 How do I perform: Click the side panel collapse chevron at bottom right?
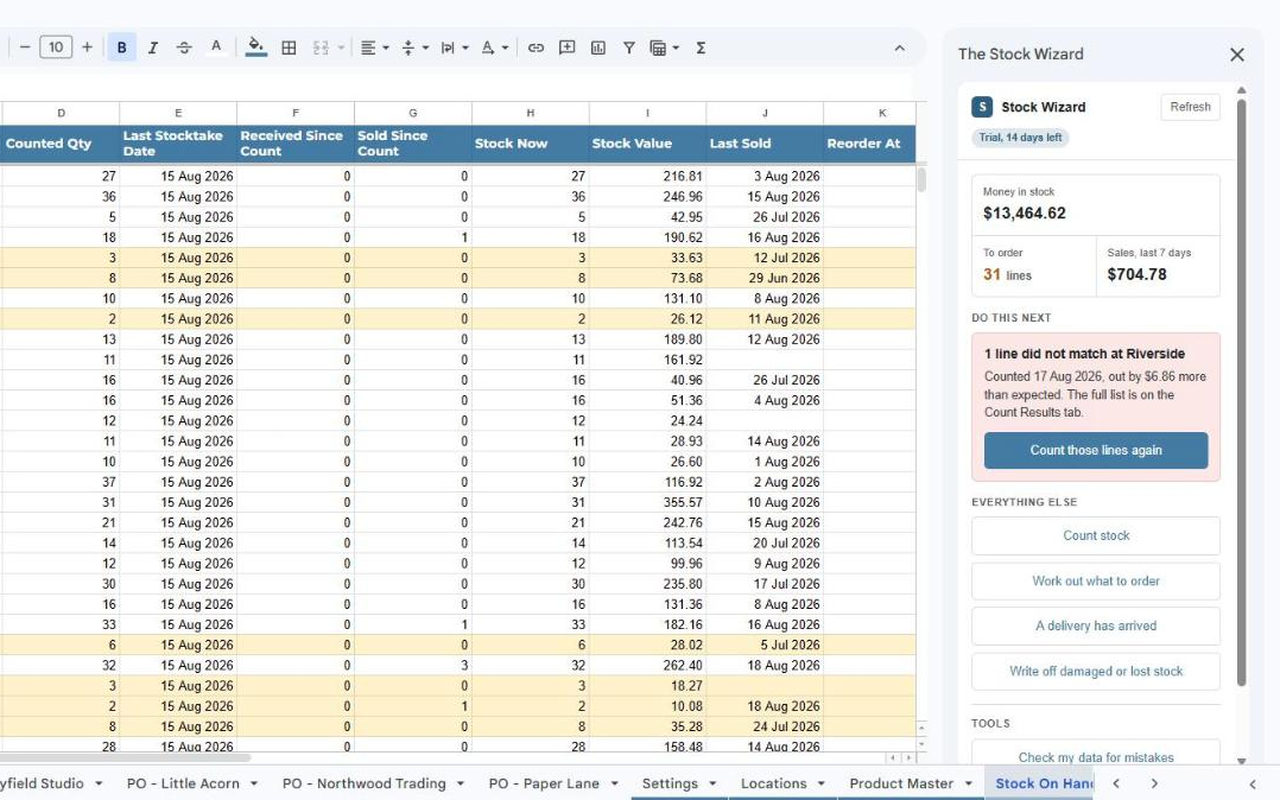click(1252, 784)
